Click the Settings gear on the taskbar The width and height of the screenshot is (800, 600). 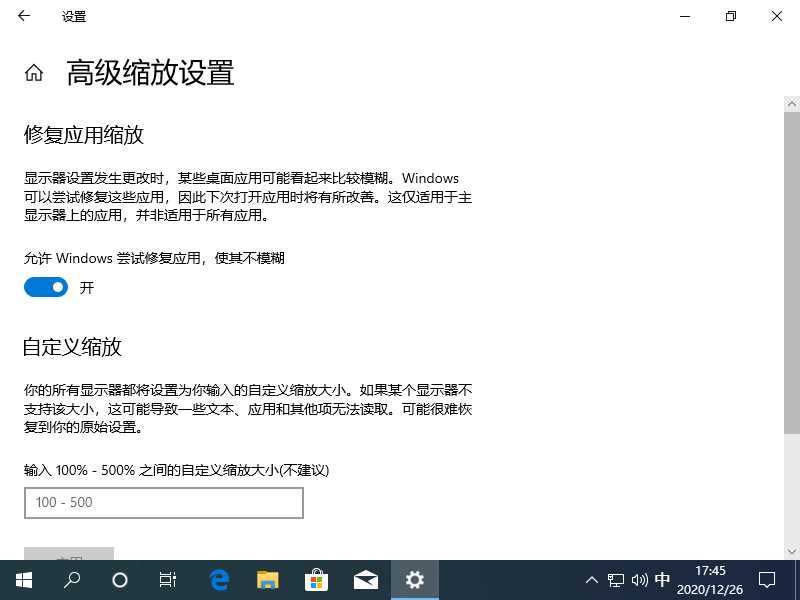tap(414, 580)
